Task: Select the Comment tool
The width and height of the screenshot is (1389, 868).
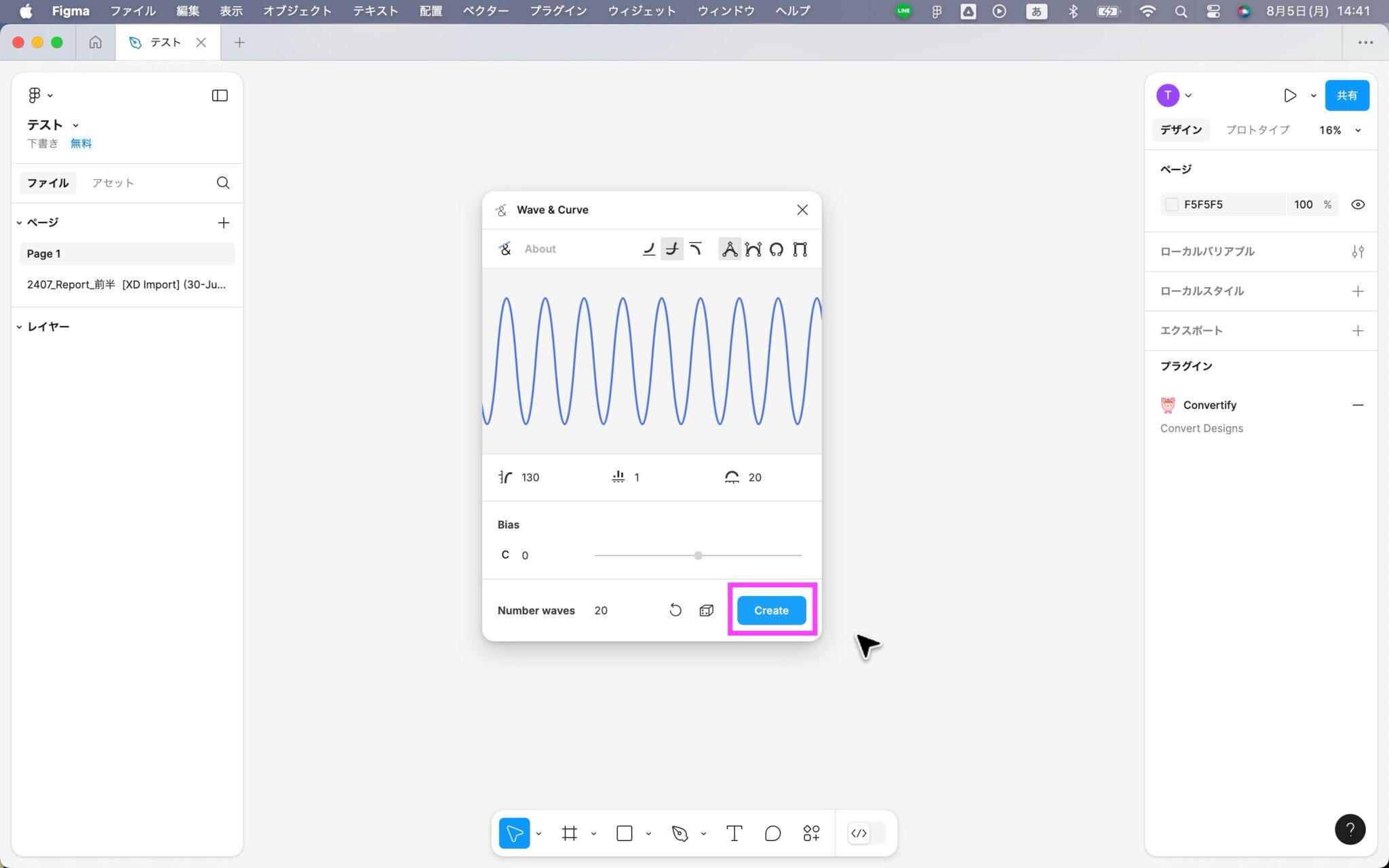Action: (772, 833)
